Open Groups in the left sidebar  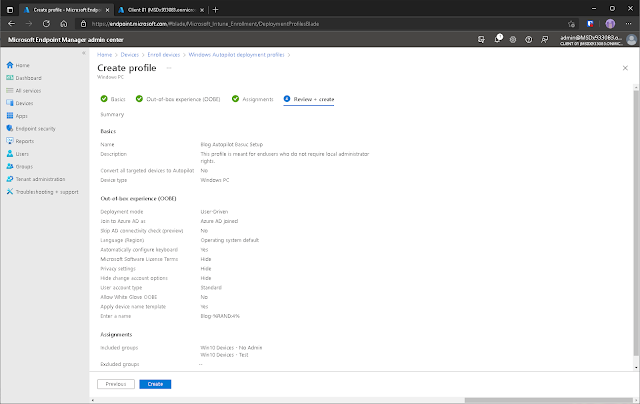tap(19, 166)
